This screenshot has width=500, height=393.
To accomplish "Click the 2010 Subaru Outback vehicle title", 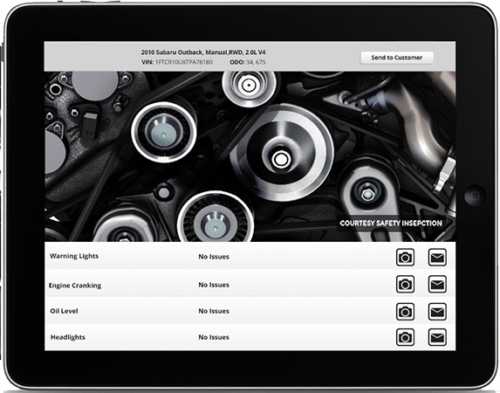I will 203,52.
